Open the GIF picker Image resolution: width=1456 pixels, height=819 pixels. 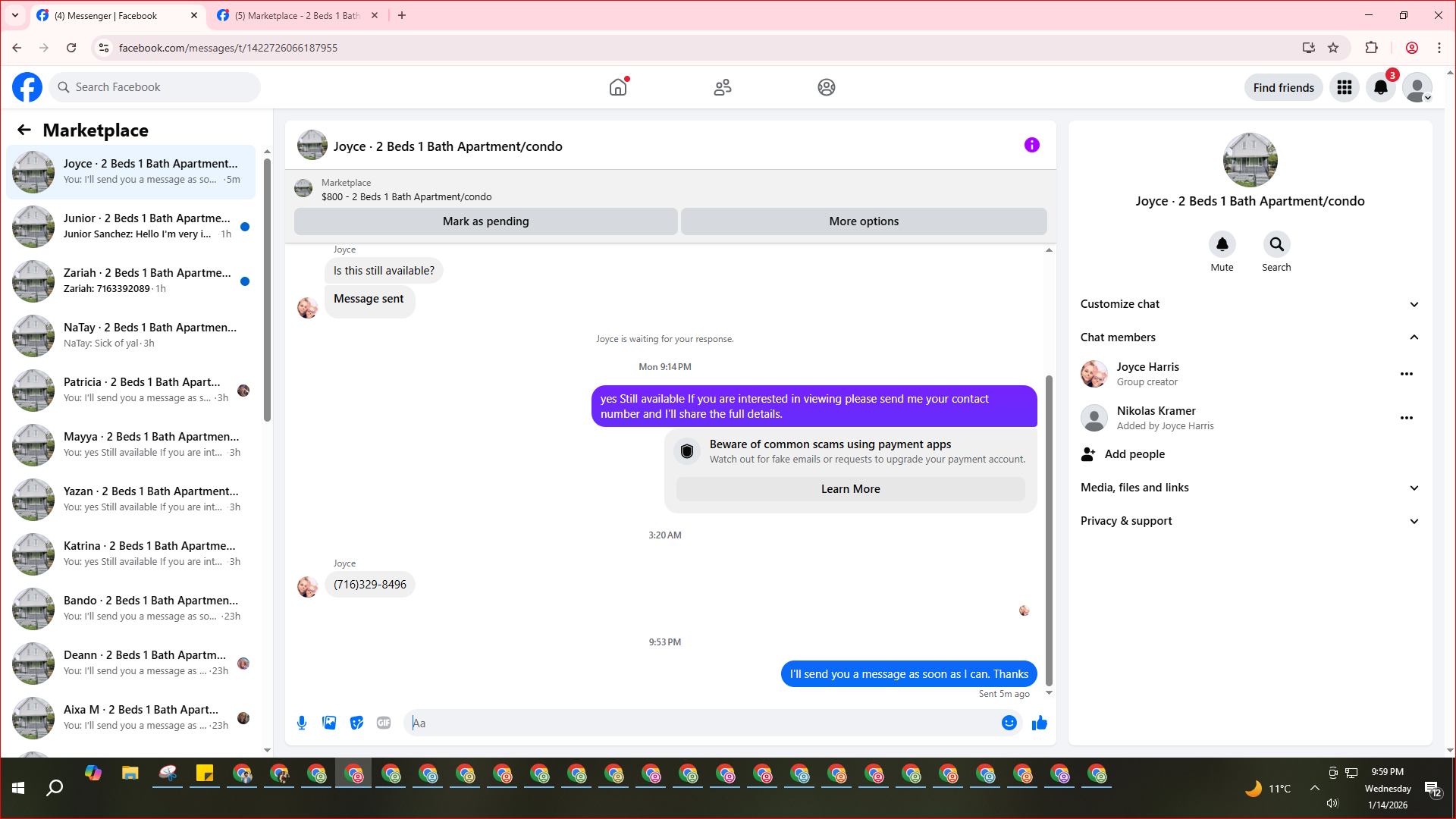click(x=384, y=723)
